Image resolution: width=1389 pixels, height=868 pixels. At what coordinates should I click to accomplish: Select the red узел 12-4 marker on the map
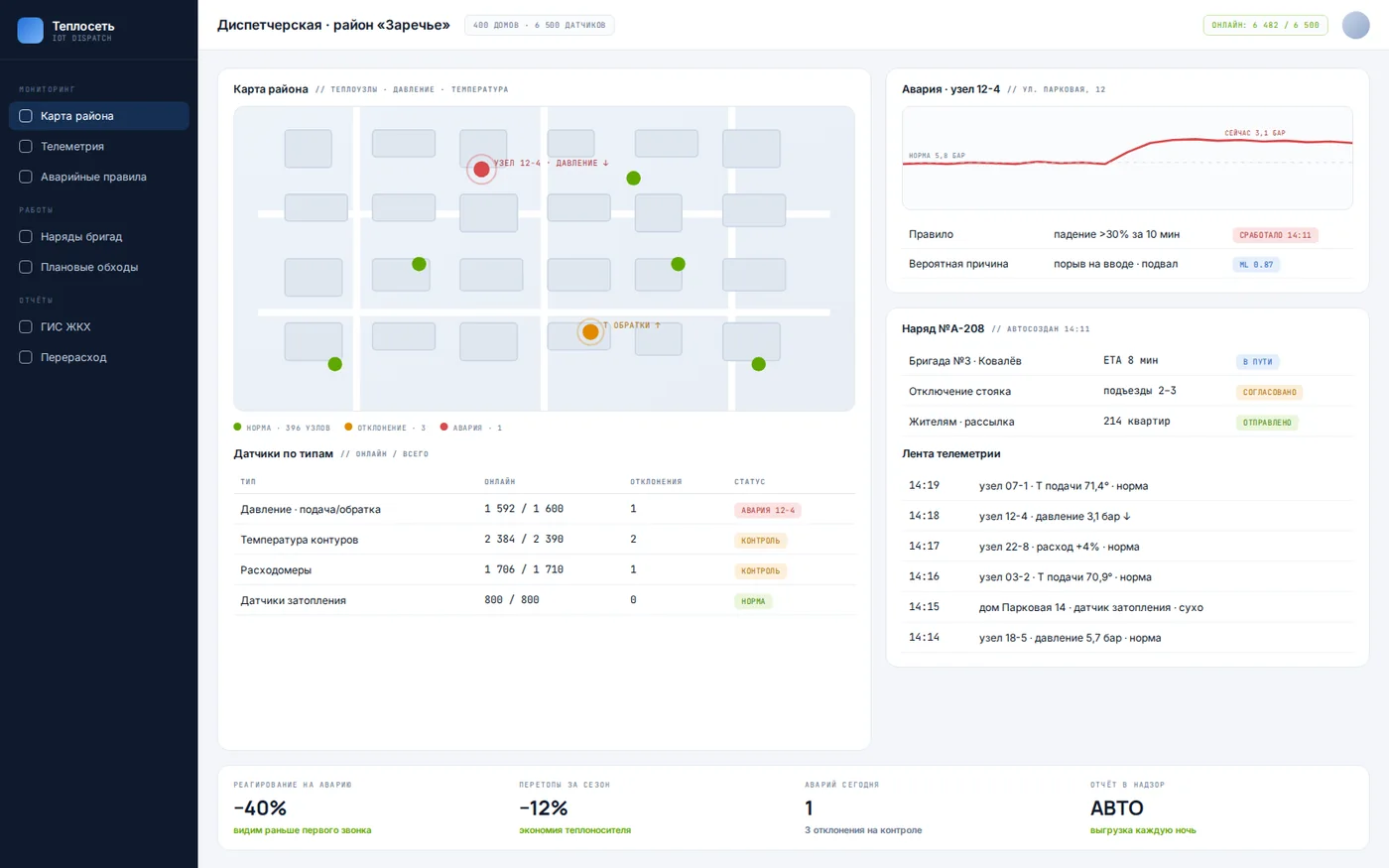(x=481, y=169)
